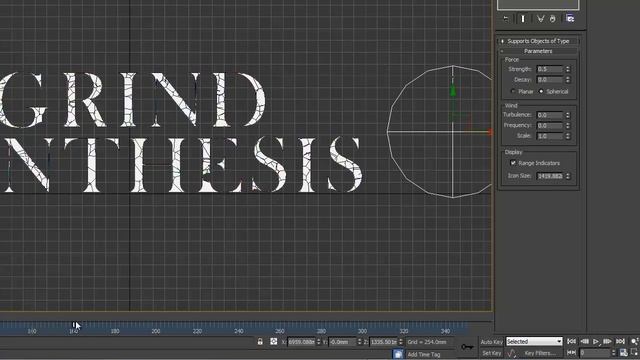Click the Turbulence value field
640x360 pixels.
(550, 115)
